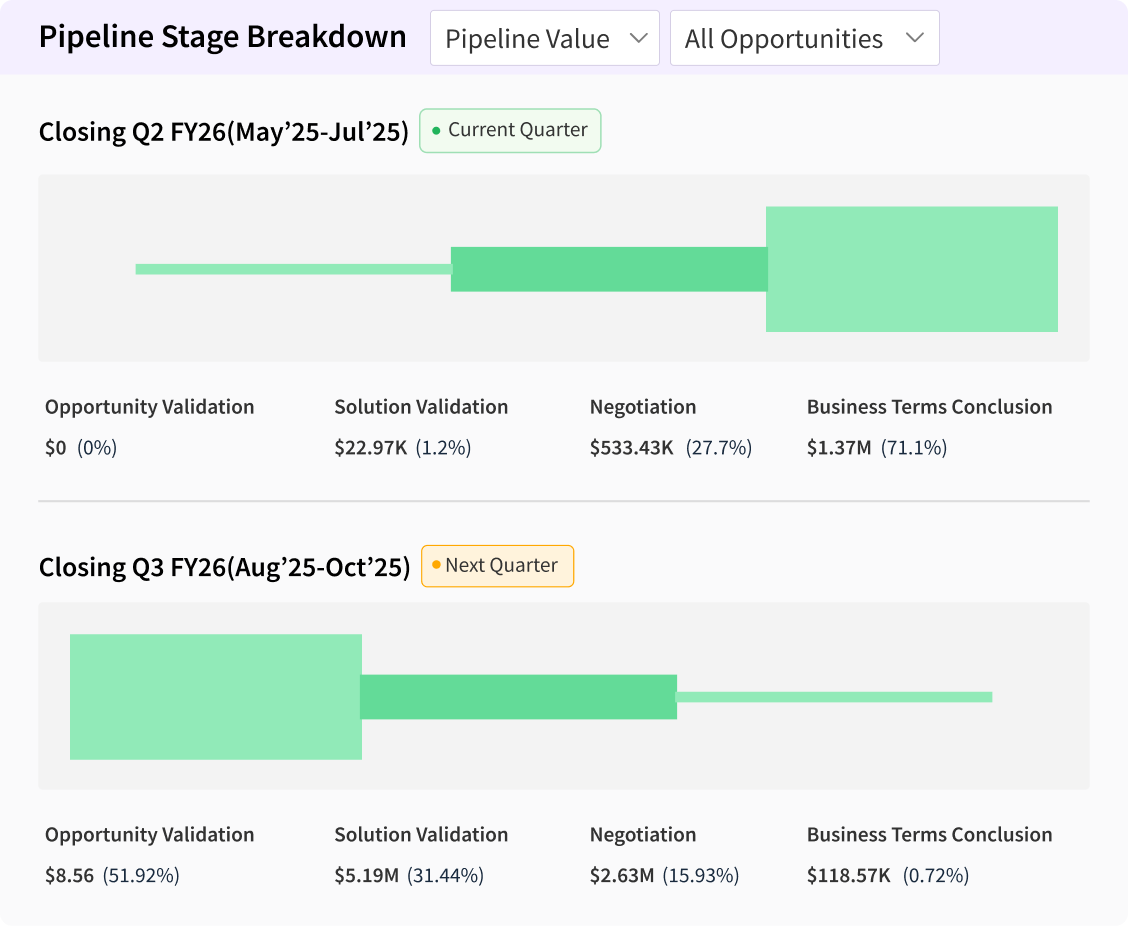Screen dimensions: 1128x926
Task: Click the Current Quarter badge
Action: tap(510, 130)
